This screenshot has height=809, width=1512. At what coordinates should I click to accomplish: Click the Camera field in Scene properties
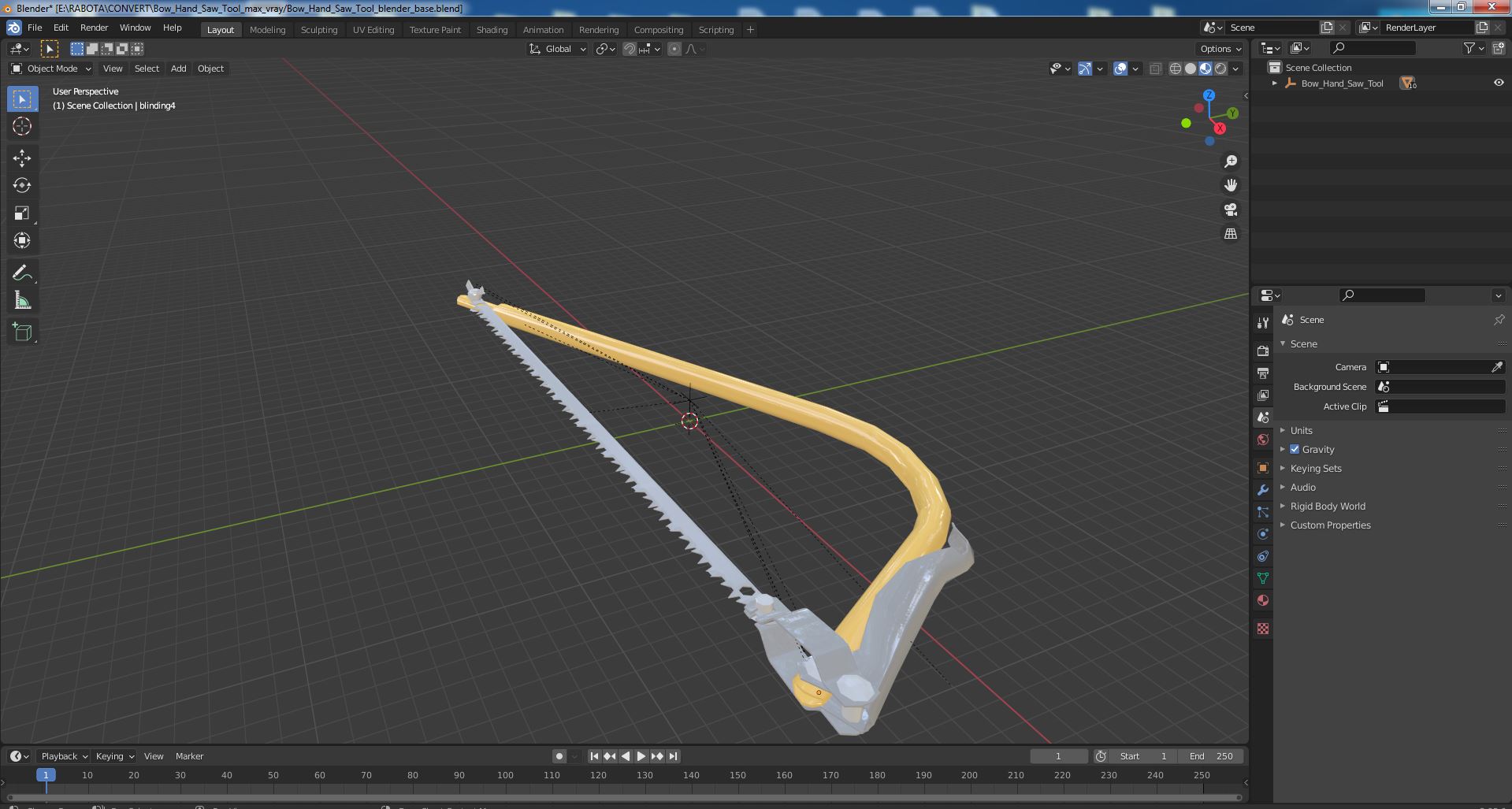tap(1440, 367)
